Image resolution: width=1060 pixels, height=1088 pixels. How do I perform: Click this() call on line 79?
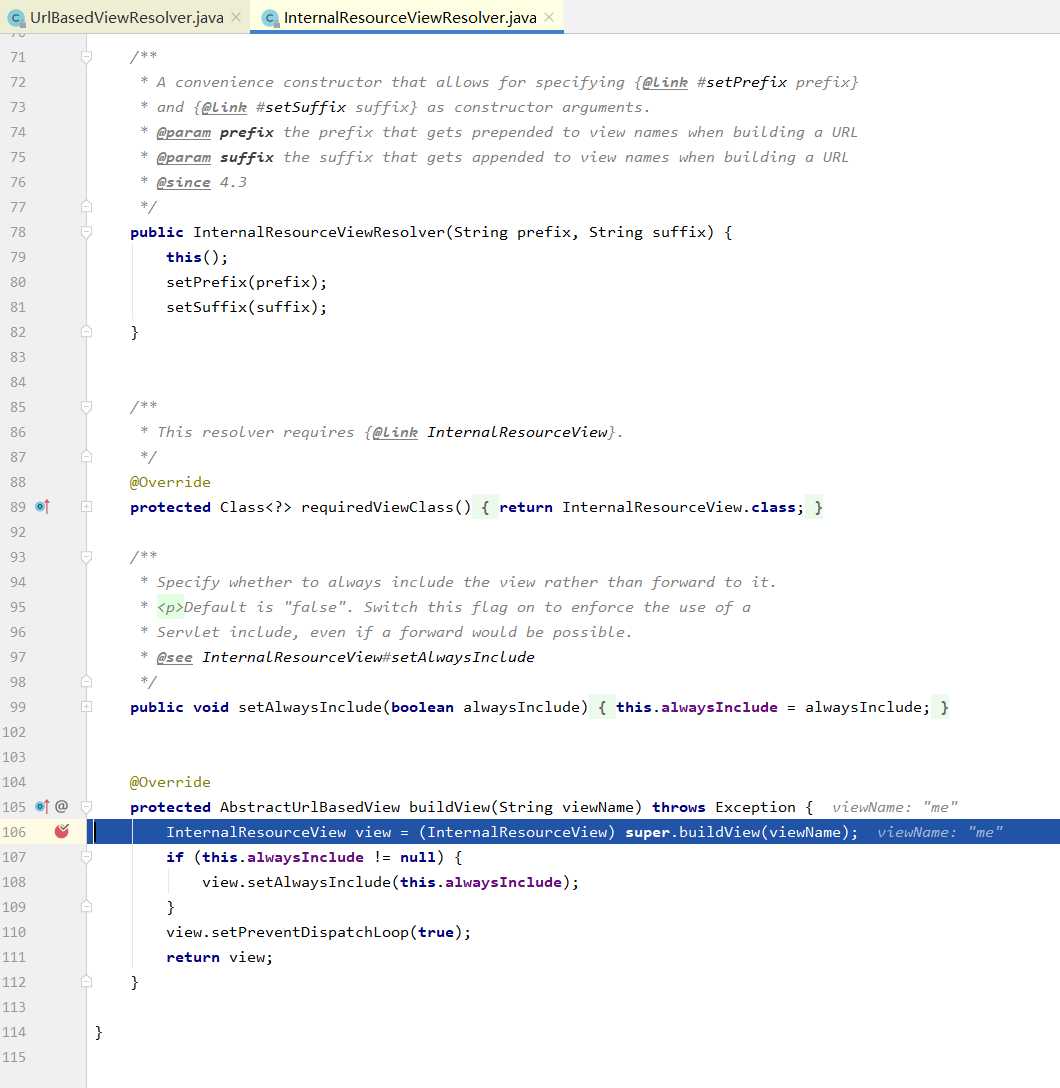tap(197, 257)
